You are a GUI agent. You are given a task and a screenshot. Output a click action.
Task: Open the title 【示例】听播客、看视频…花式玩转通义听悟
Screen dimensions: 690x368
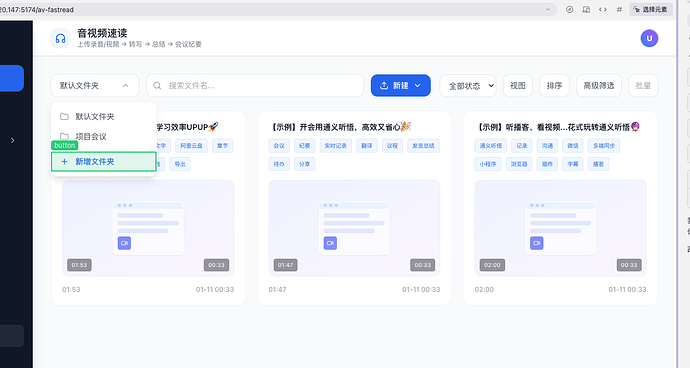558,127
